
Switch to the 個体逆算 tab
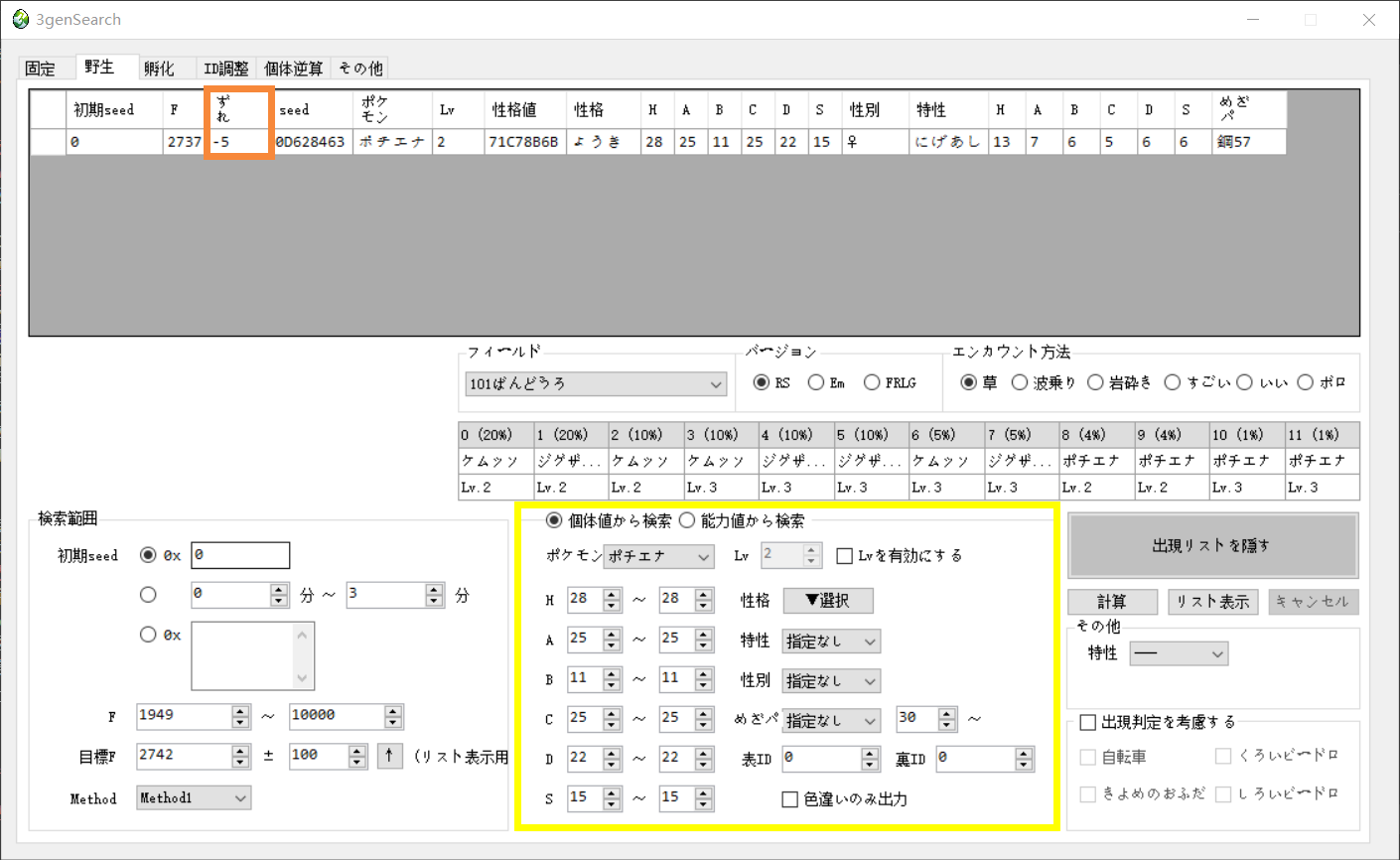coord(293,69)
